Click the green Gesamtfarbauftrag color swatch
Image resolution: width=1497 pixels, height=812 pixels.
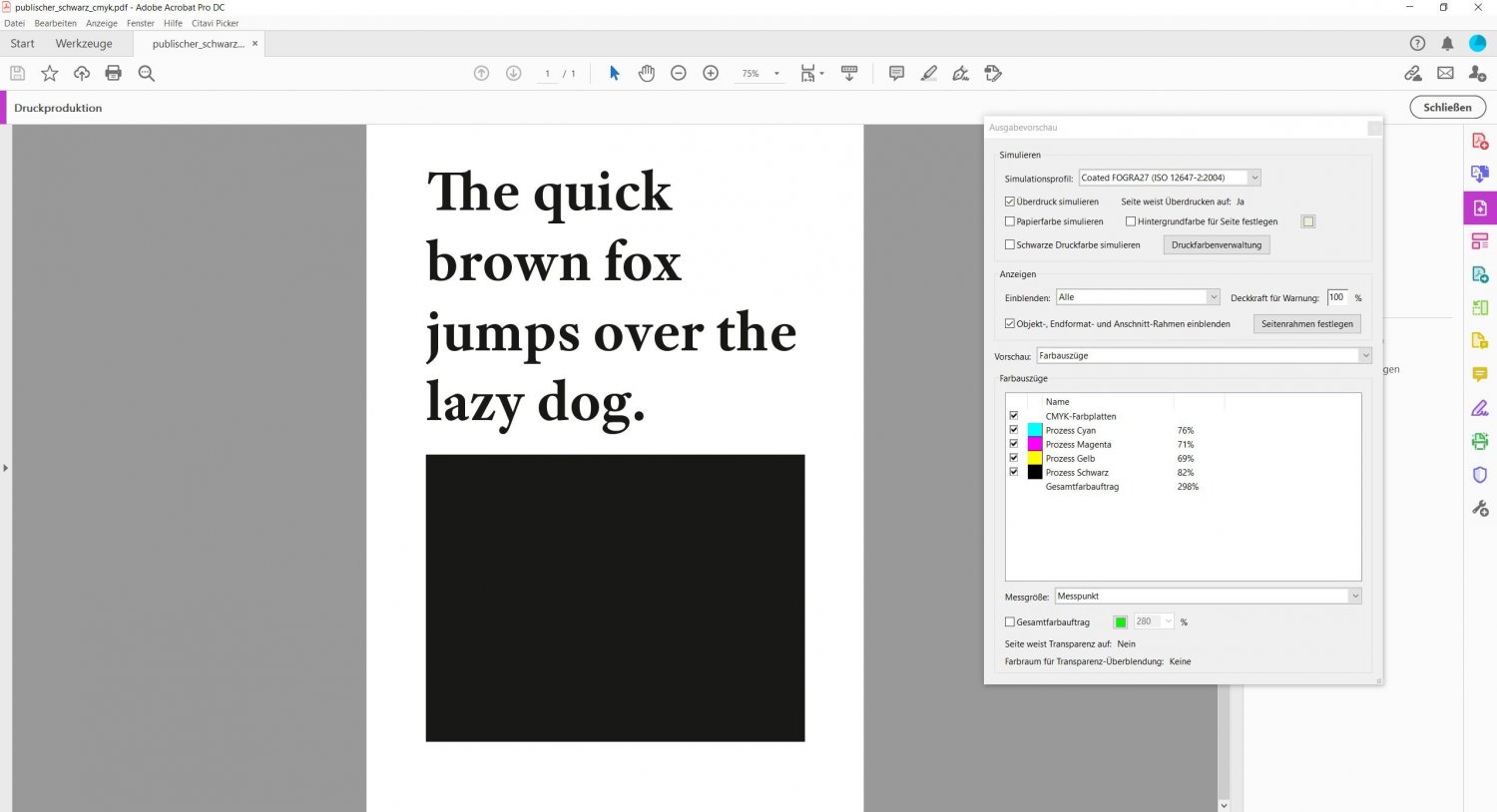(1121, 622)
